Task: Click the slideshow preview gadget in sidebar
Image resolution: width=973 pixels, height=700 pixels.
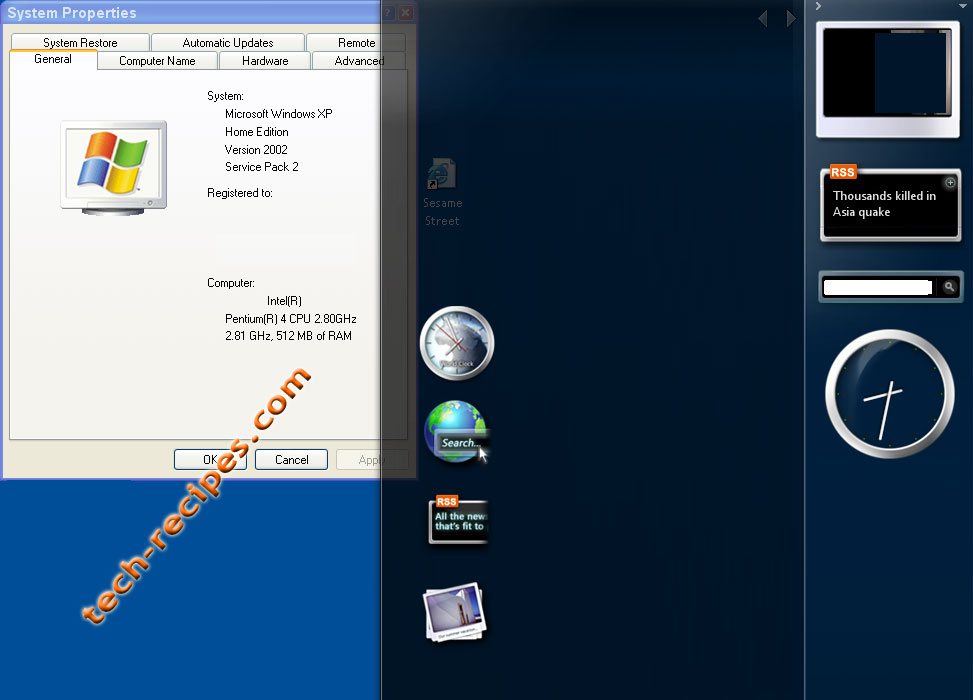Action: pyautogui.click(x=888, y=79)
